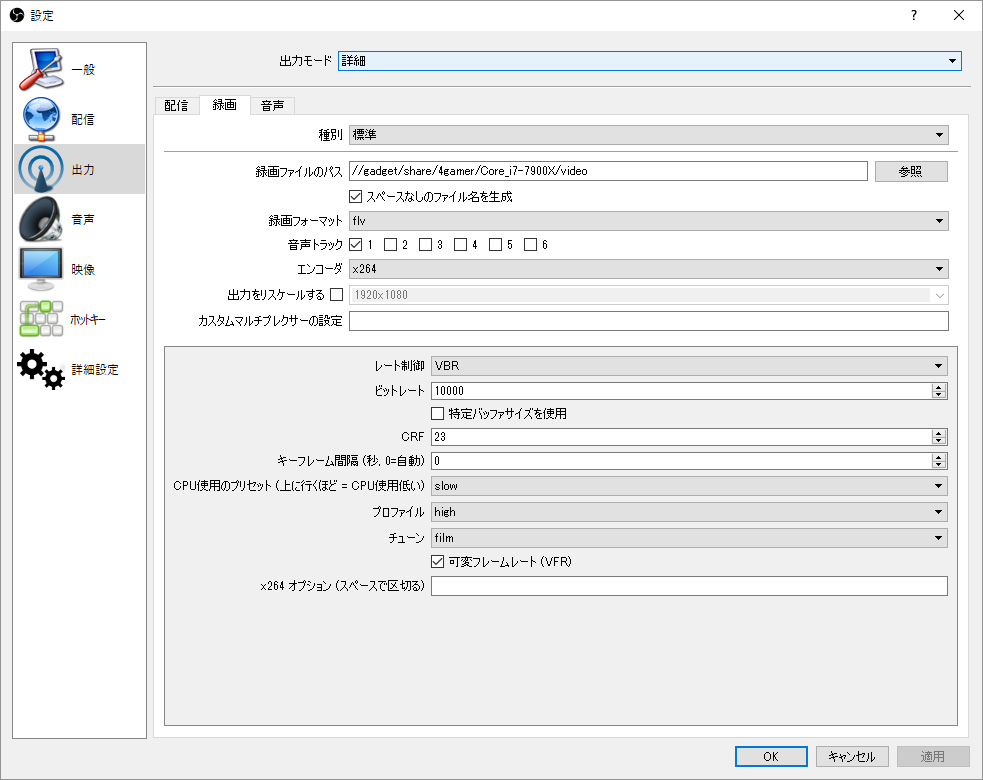Click the ? help button in title bar
Screen dimensions: 983x780
click(x=914, y=15)
